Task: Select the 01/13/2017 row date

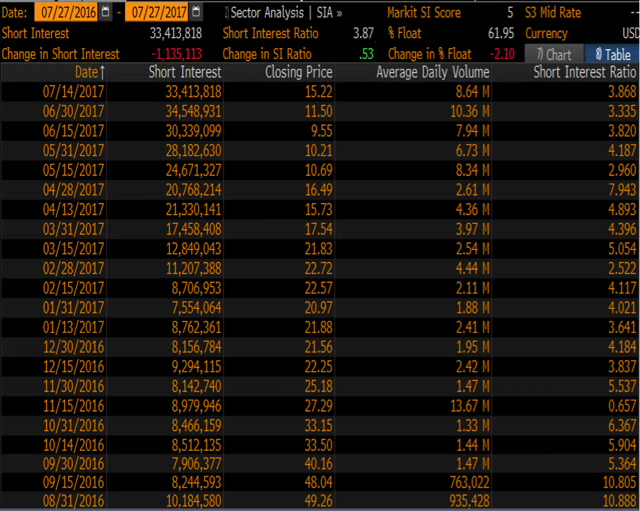Action: [73, 327]
